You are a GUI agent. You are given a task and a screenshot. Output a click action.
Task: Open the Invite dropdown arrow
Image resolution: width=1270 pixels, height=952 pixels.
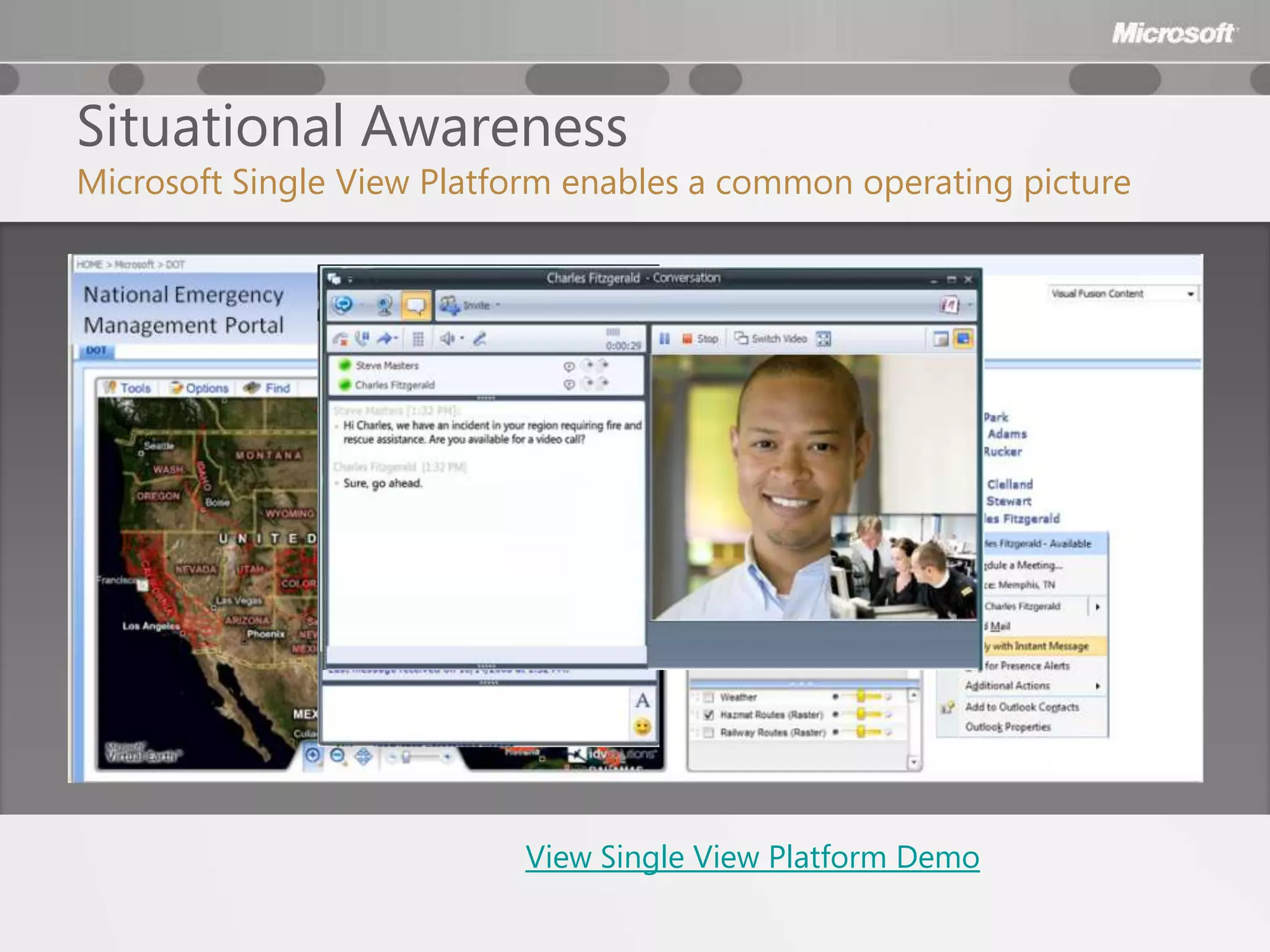click(x=498, y=305)
